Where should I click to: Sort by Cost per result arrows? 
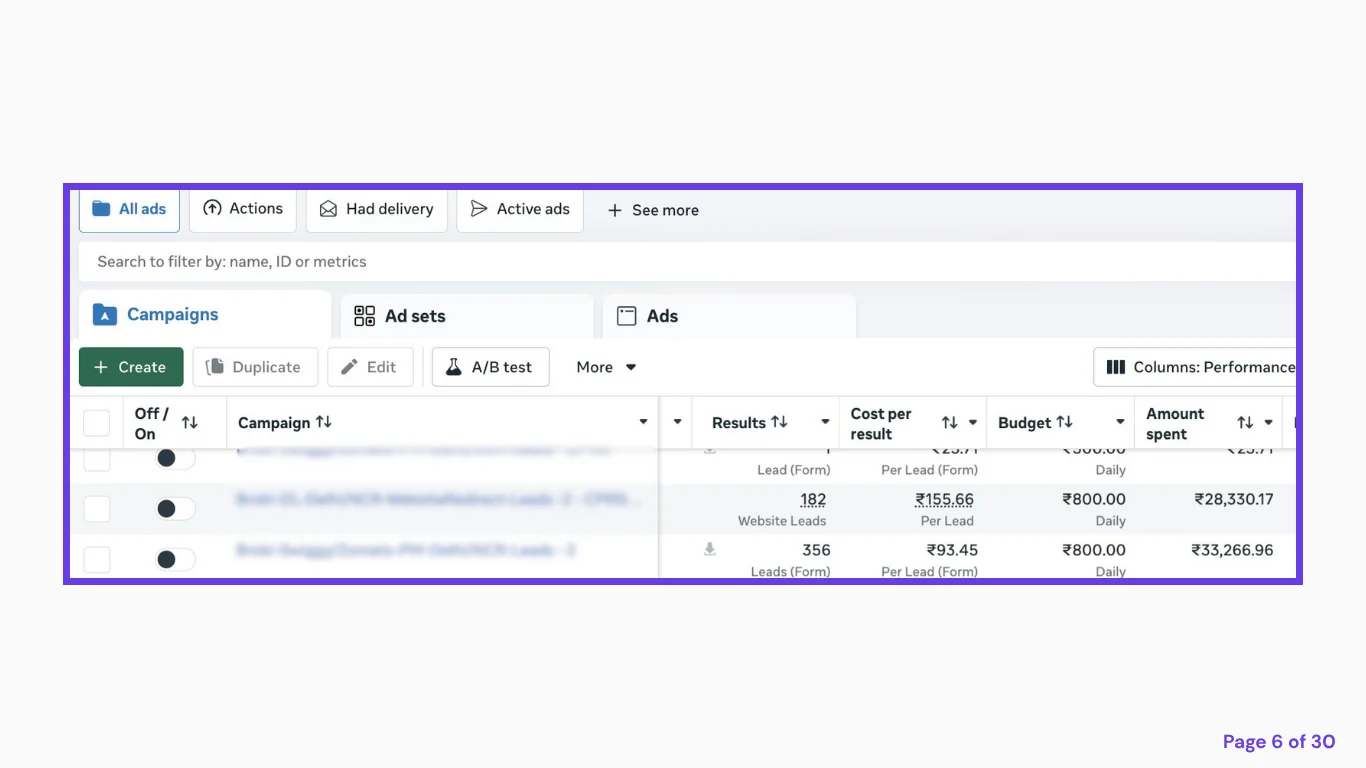(x=949, y=423)
